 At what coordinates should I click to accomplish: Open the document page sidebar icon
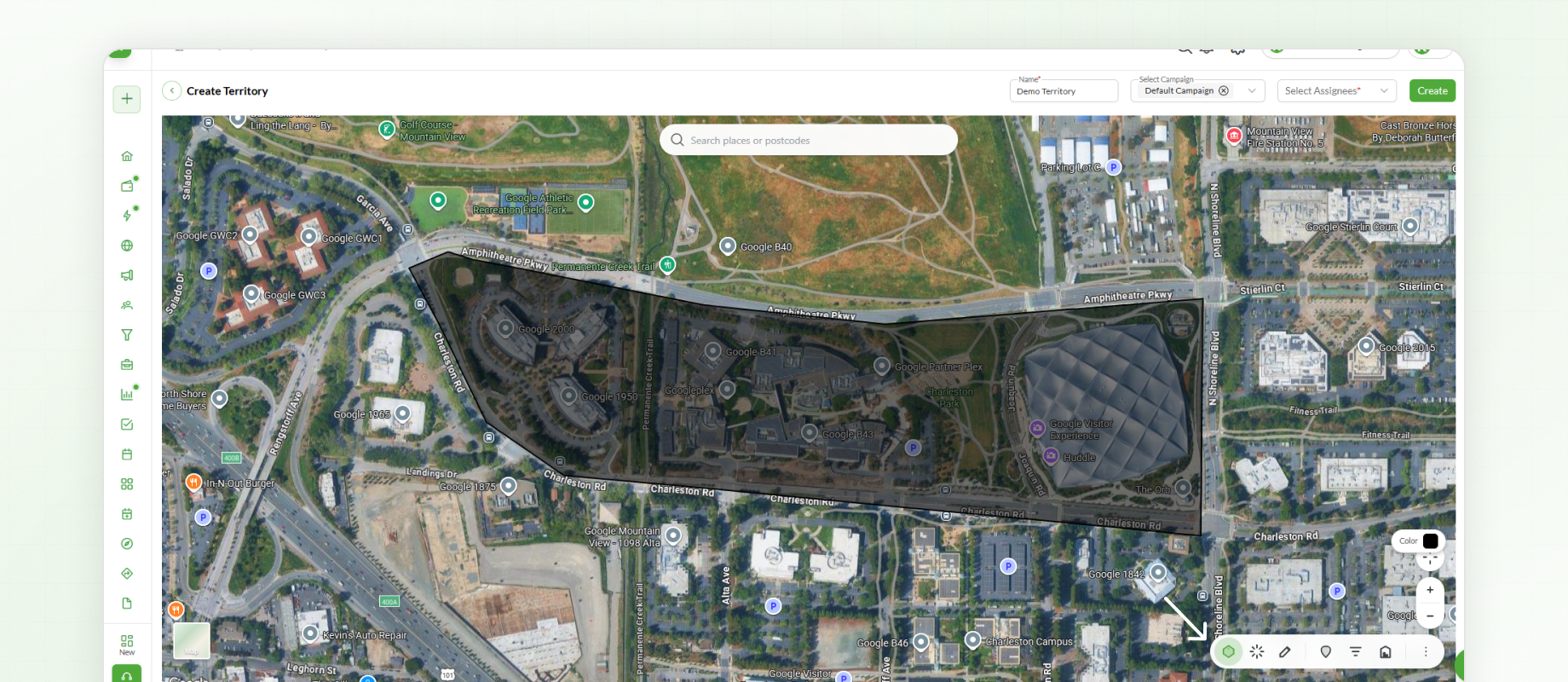pyautogui.click(x=127, y=604)
